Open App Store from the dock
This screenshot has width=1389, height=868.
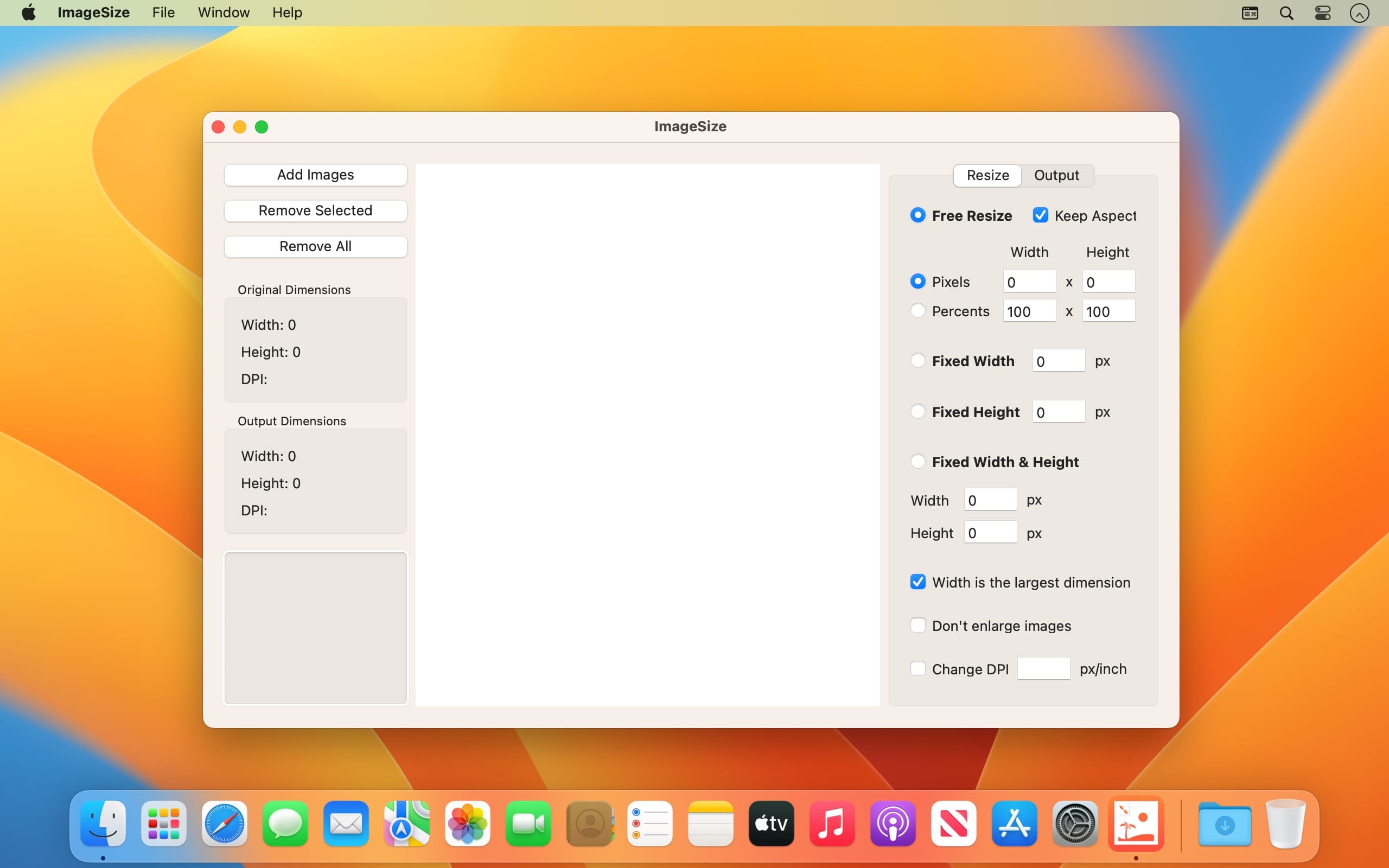(x=1015, y=823)
